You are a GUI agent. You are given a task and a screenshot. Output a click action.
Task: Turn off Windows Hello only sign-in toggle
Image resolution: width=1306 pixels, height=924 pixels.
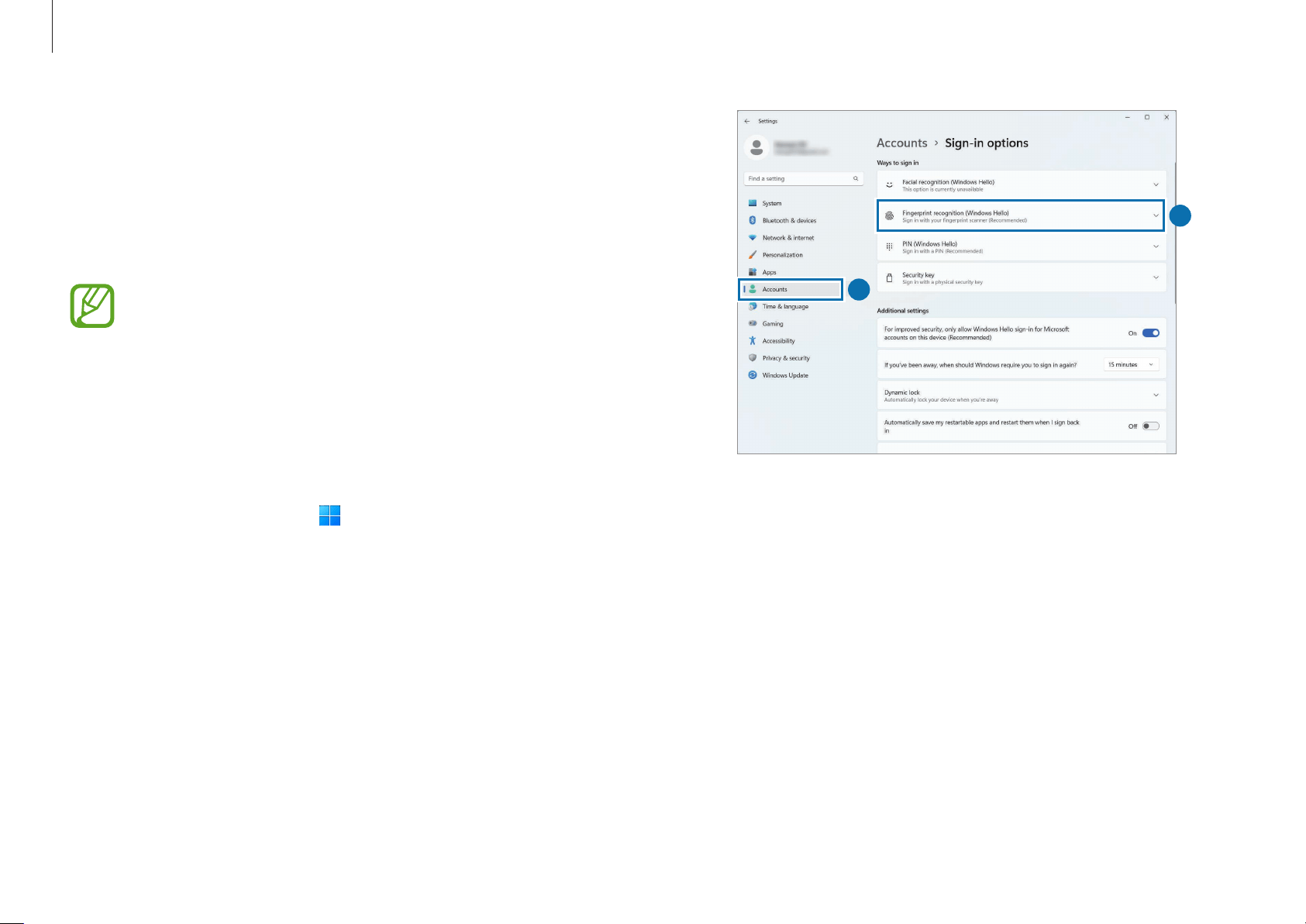click(x=1151, y=333)
